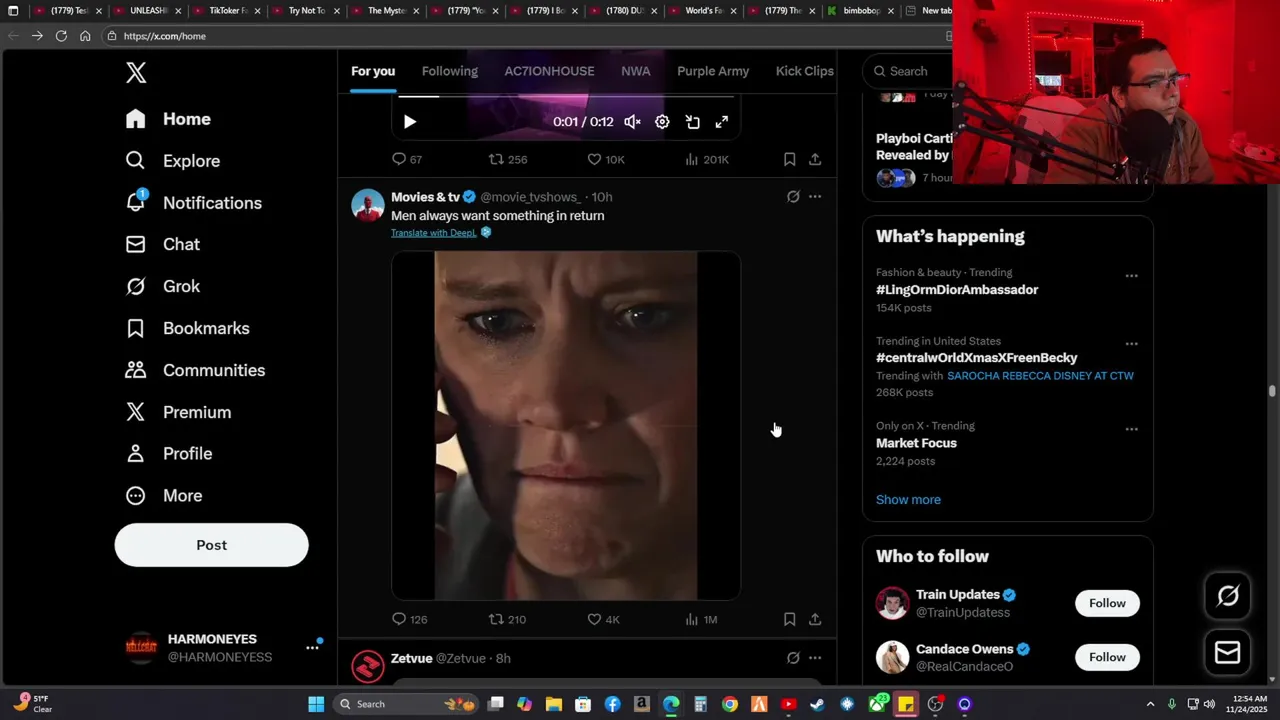1280x720 pixels.
Task: Switch to the AC7IONHOUSE tab
Action: click(x=549, y=71)
